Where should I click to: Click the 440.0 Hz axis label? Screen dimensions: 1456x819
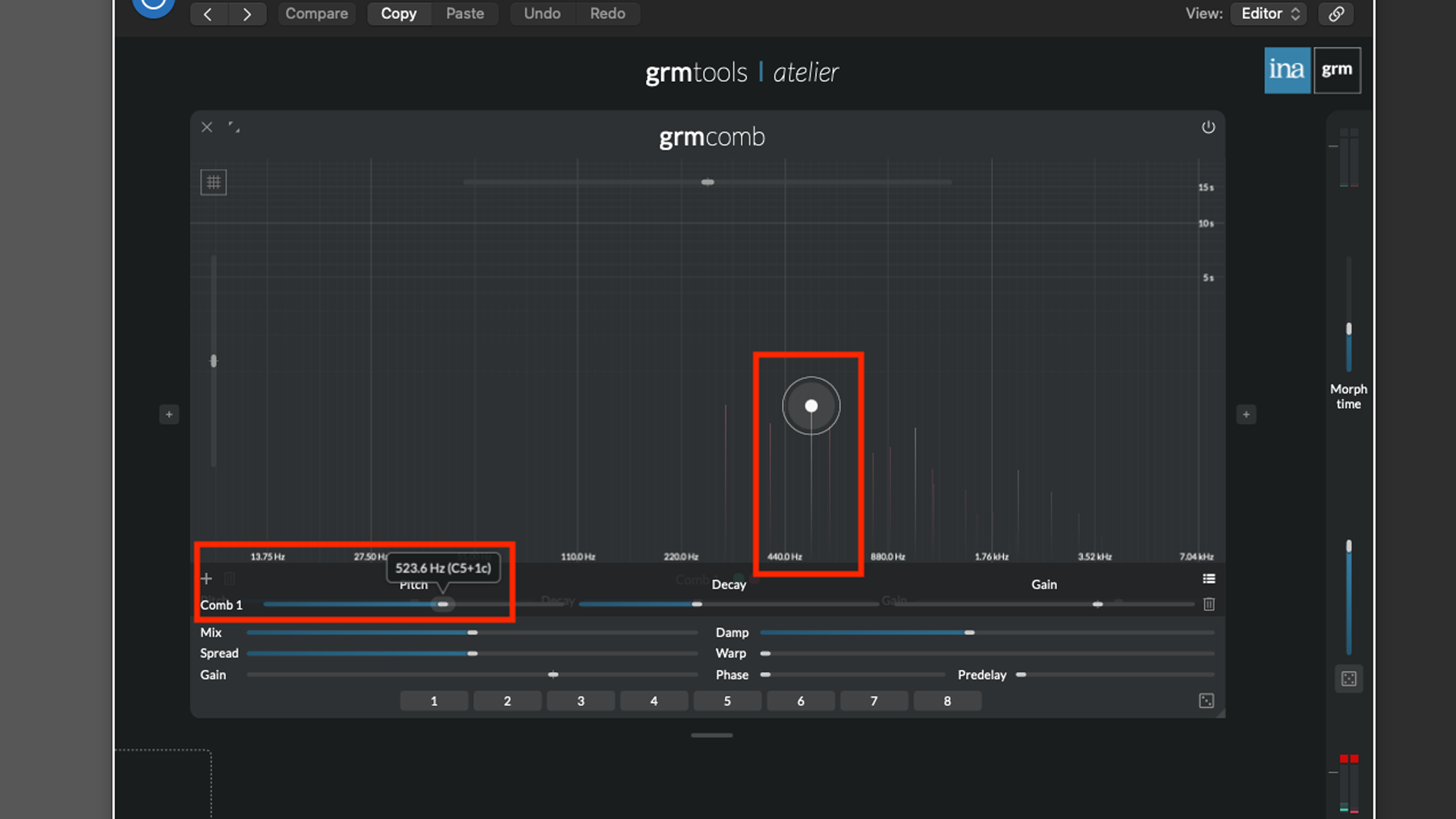point(785,557)
